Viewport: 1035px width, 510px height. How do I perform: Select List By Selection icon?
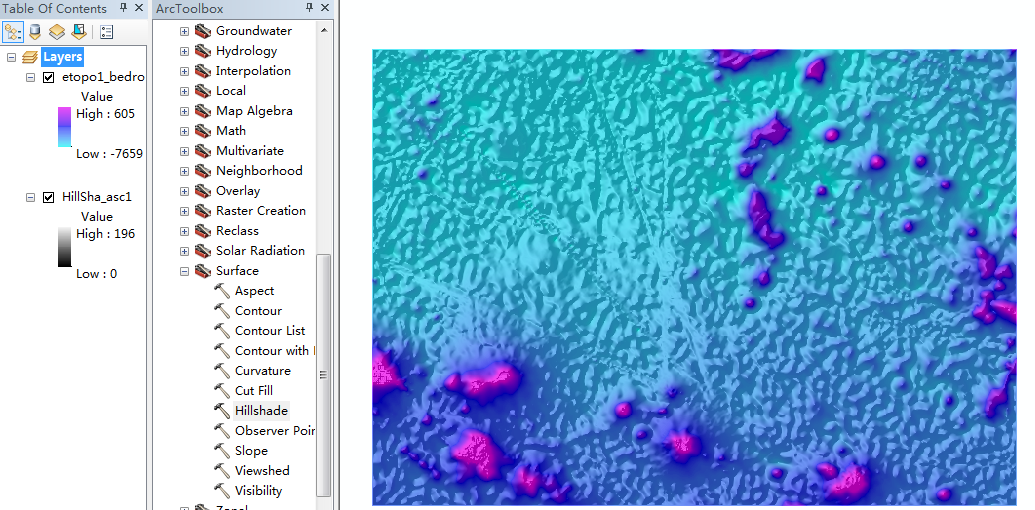[79, 31]
